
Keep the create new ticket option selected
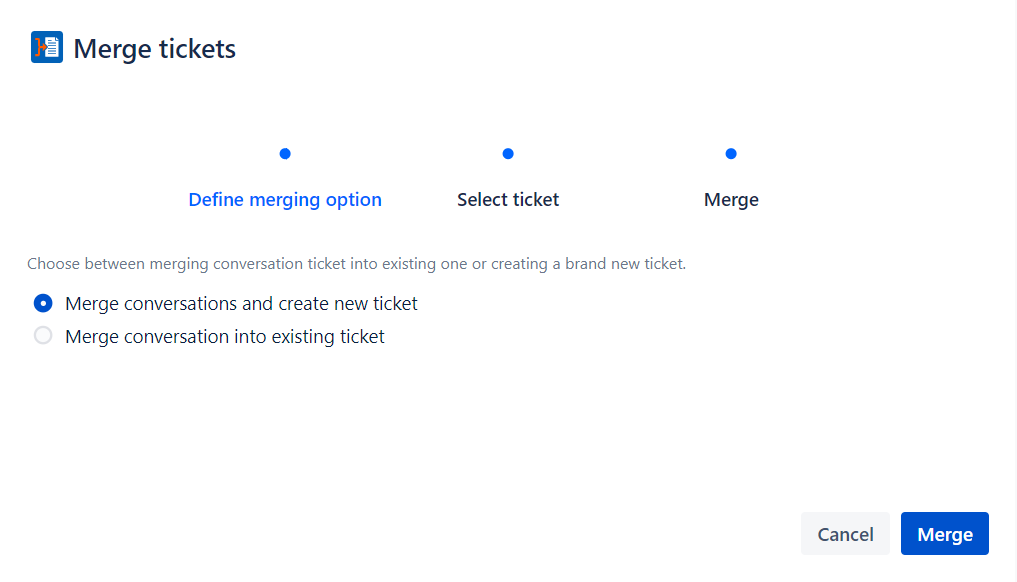[x=43, y=303]
